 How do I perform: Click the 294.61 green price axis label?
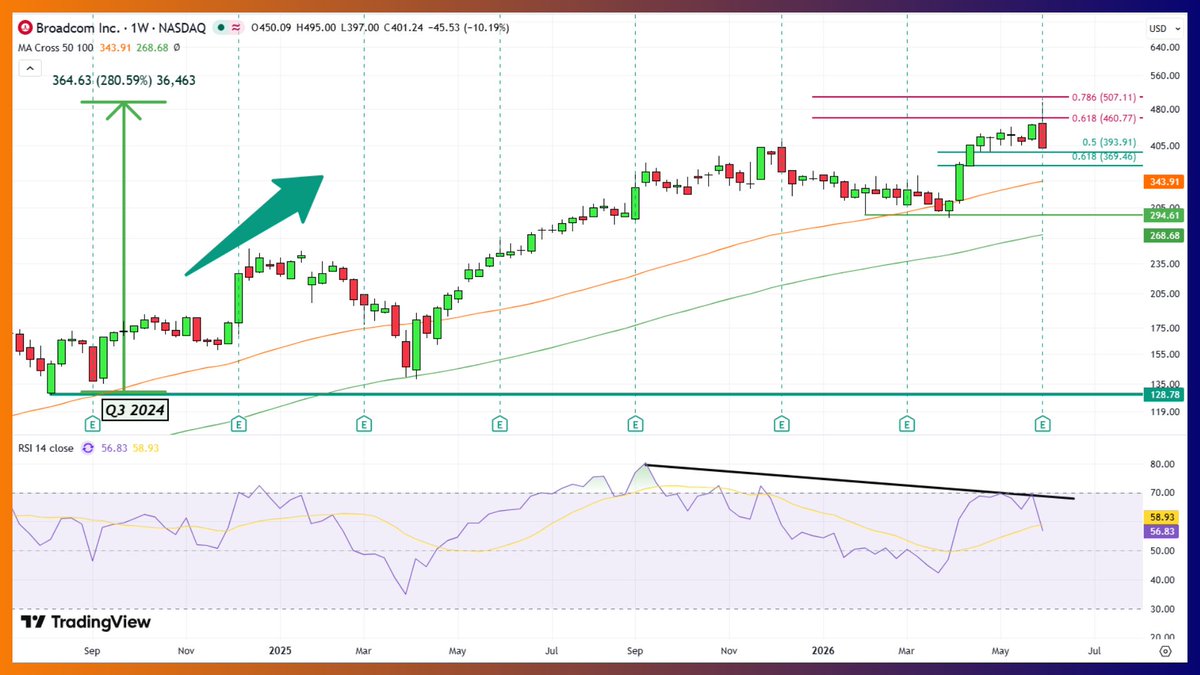tap(1165, 215)
